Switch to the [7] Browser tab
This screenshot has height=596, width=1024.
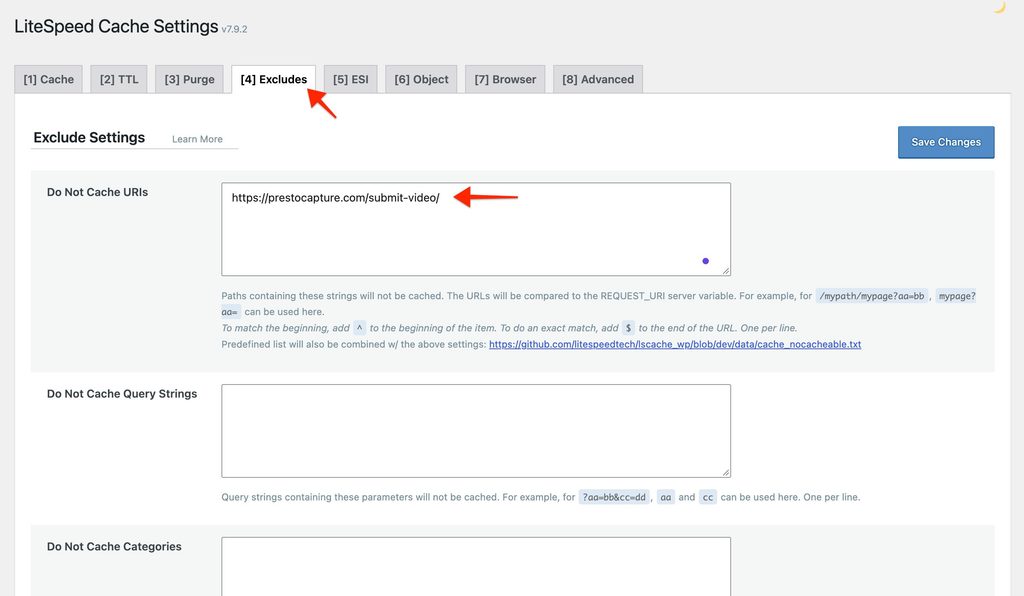pos(505,79)
